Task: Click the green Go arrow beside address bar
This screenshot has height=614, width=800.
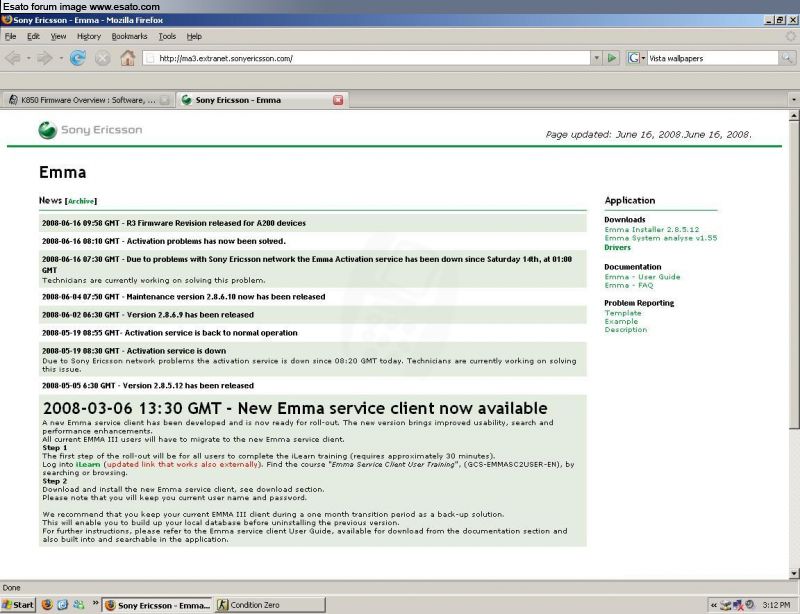Action: tap(612, 58)
